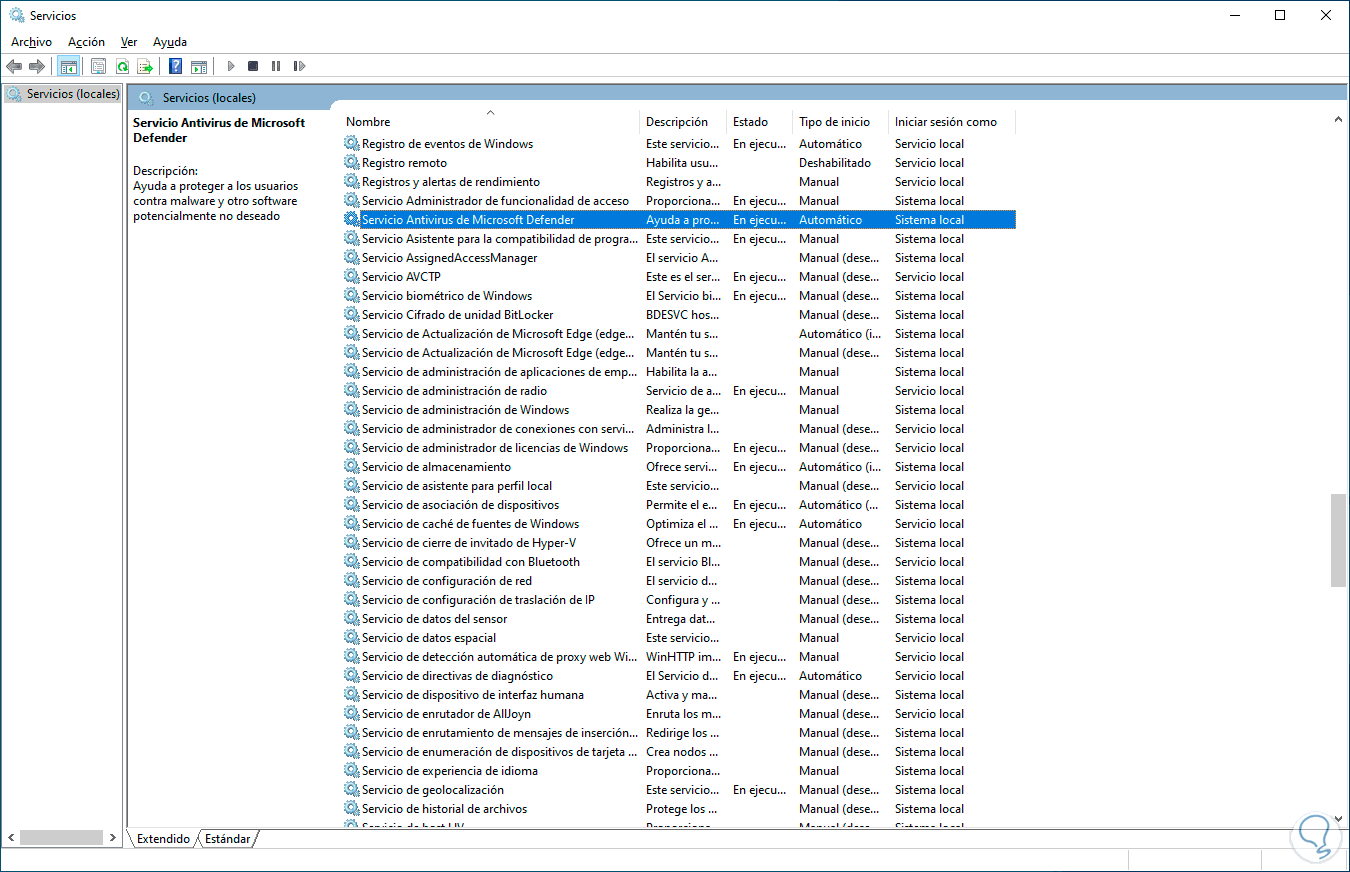The image size is (1350, 872).
Task: Stop the selected service via toolbar icon
Action: 252,66
